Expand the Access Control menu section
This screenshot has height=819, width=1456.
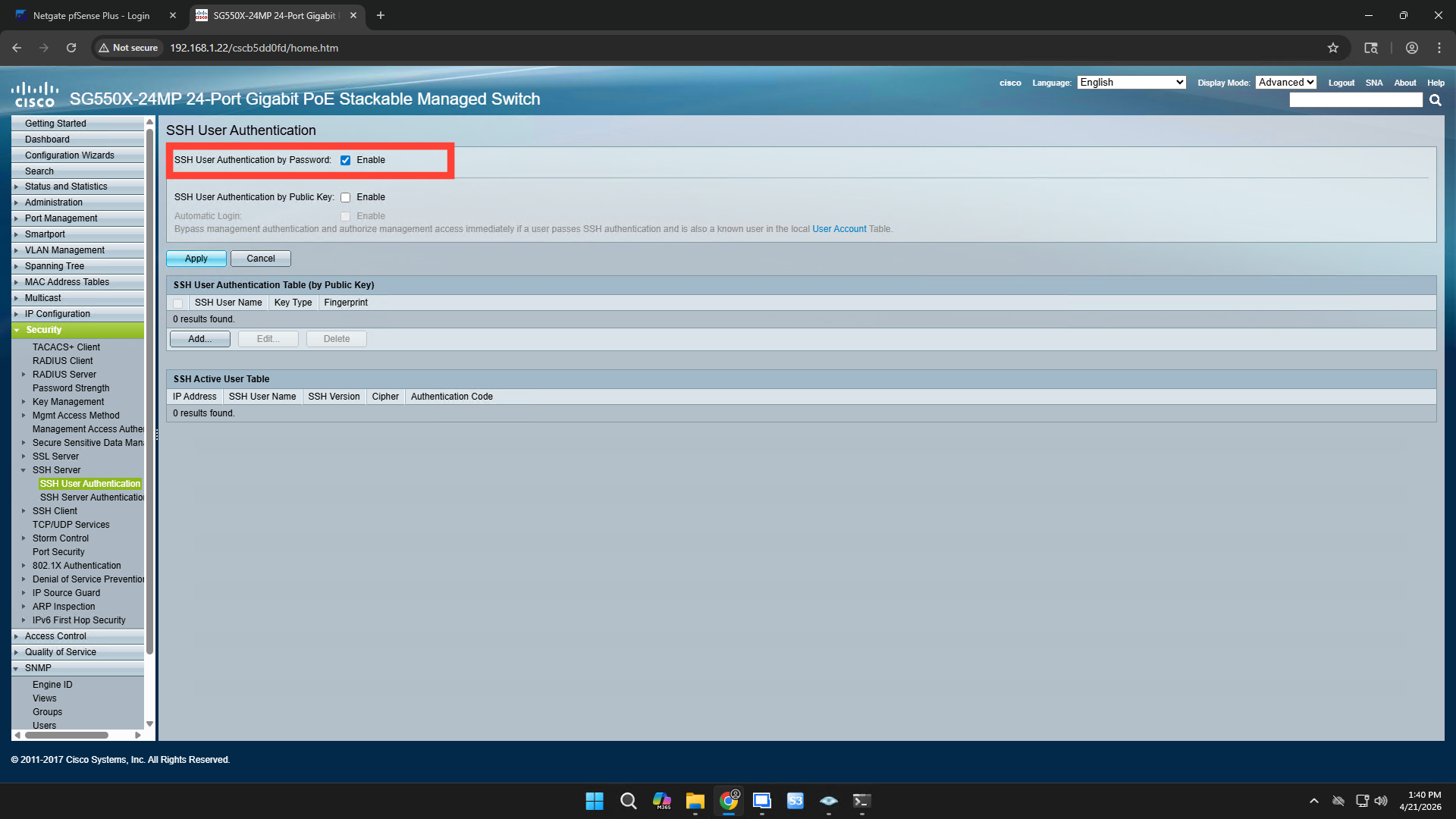pyautogui.click(x=55, y=636)
